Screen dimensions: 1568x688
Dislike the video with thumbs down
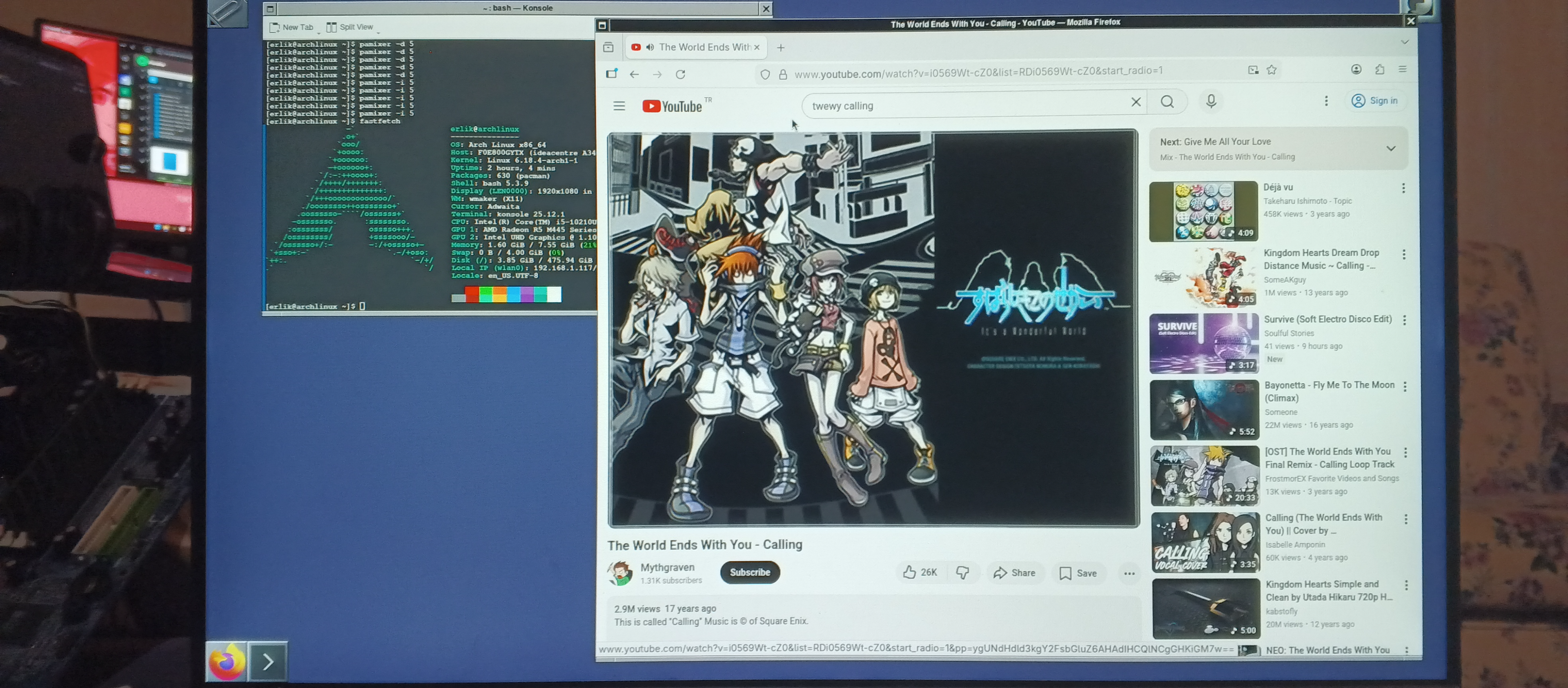tap(962, 572)
